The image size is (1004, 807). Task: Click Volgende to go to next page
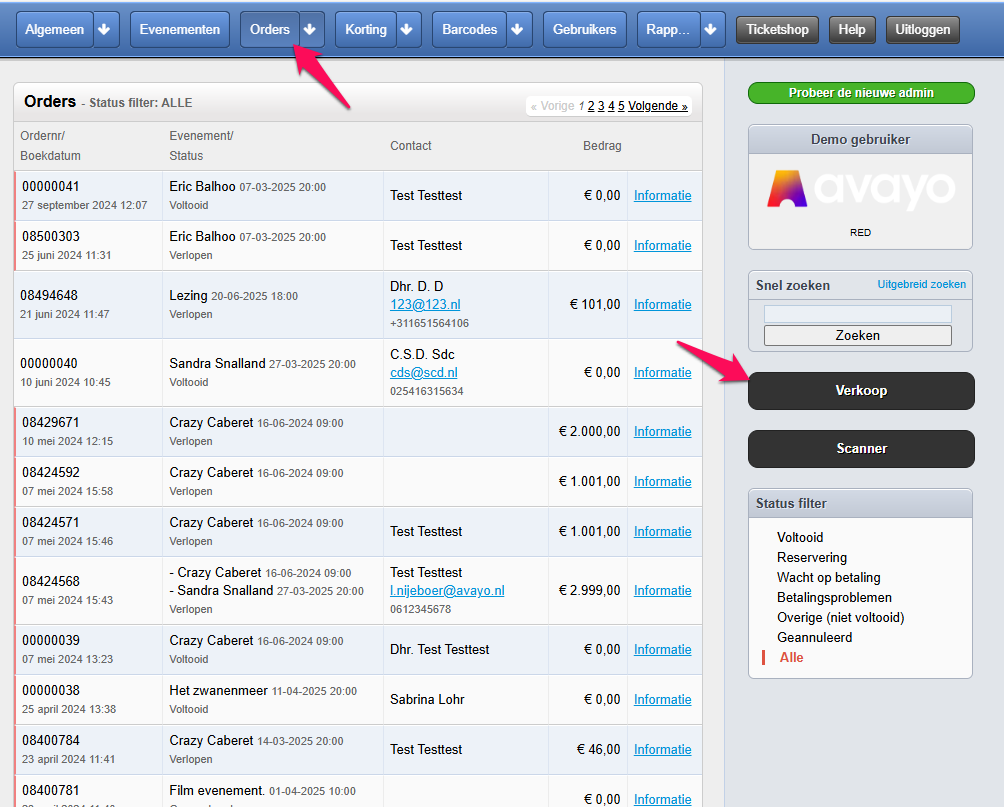click(658, 106)
